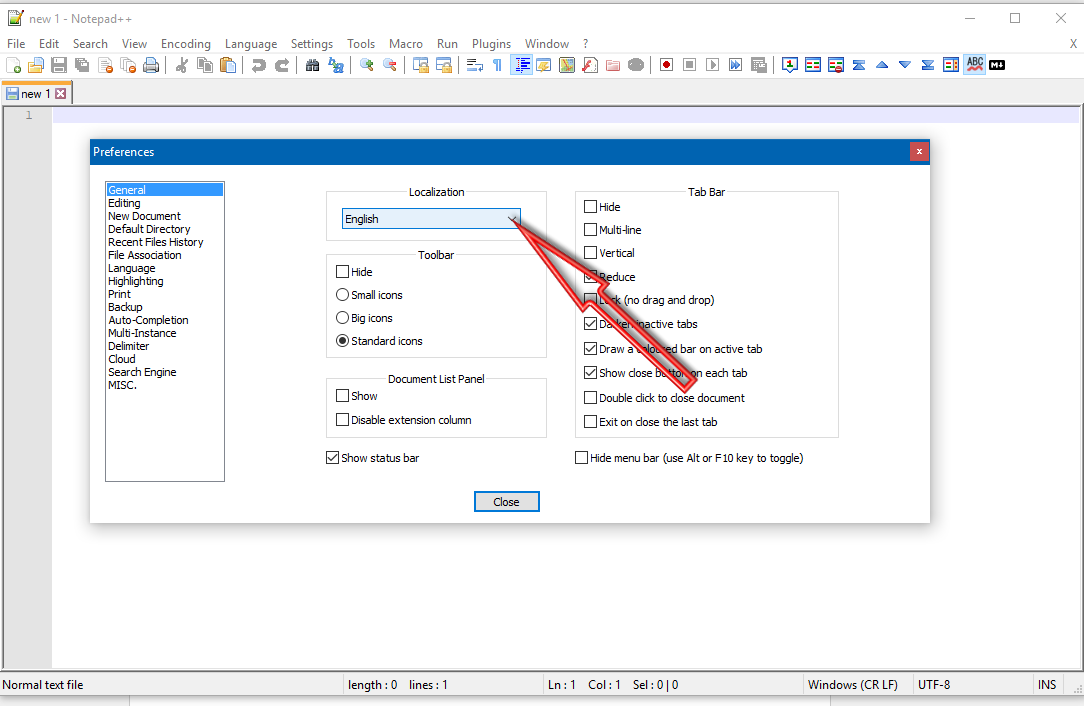Switch to the new 1 document tab
1084x706 pixels.
pos(36,93)
